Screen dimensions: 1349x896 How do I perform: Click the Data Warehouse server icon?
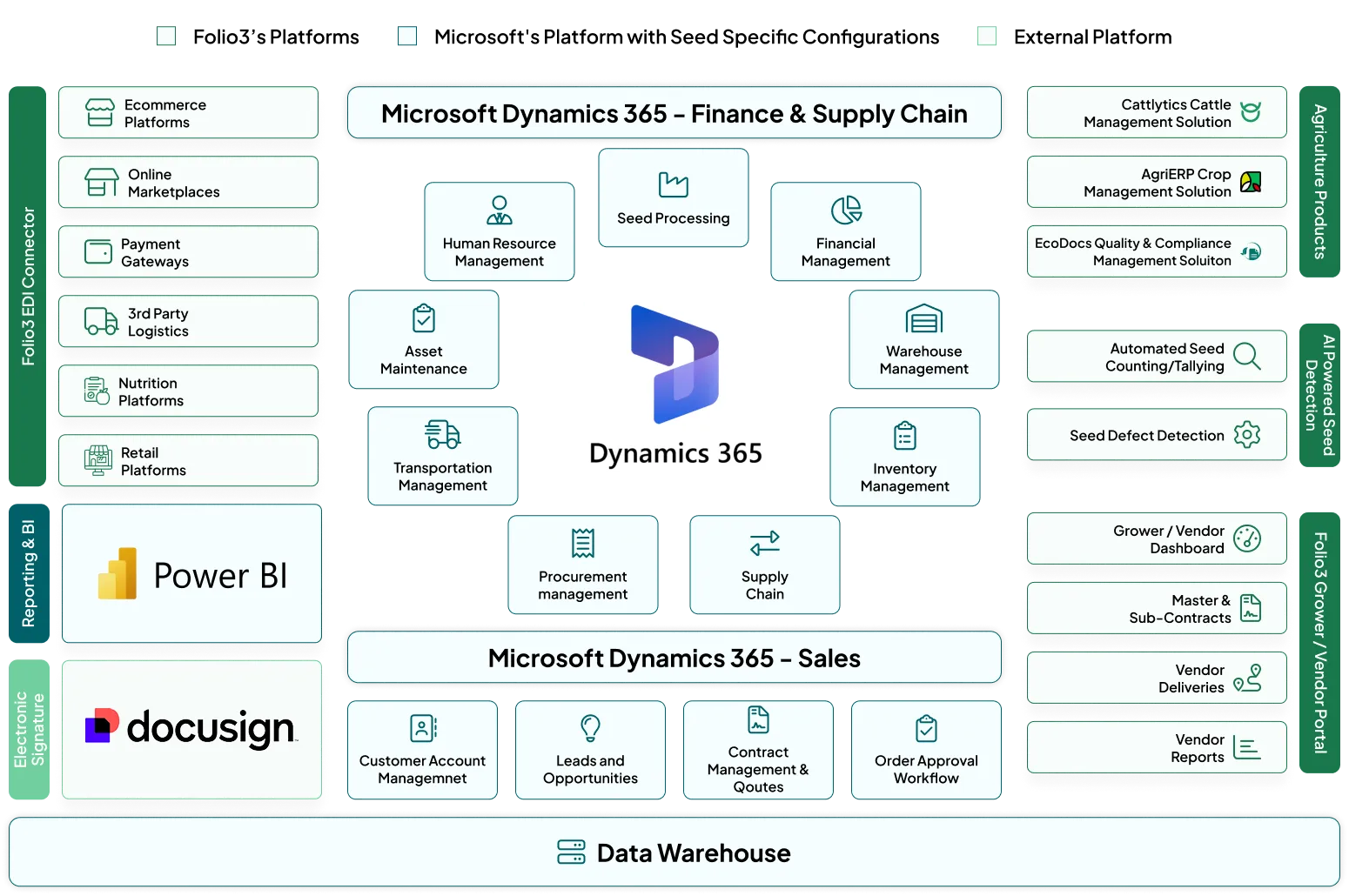pos(571,853)
